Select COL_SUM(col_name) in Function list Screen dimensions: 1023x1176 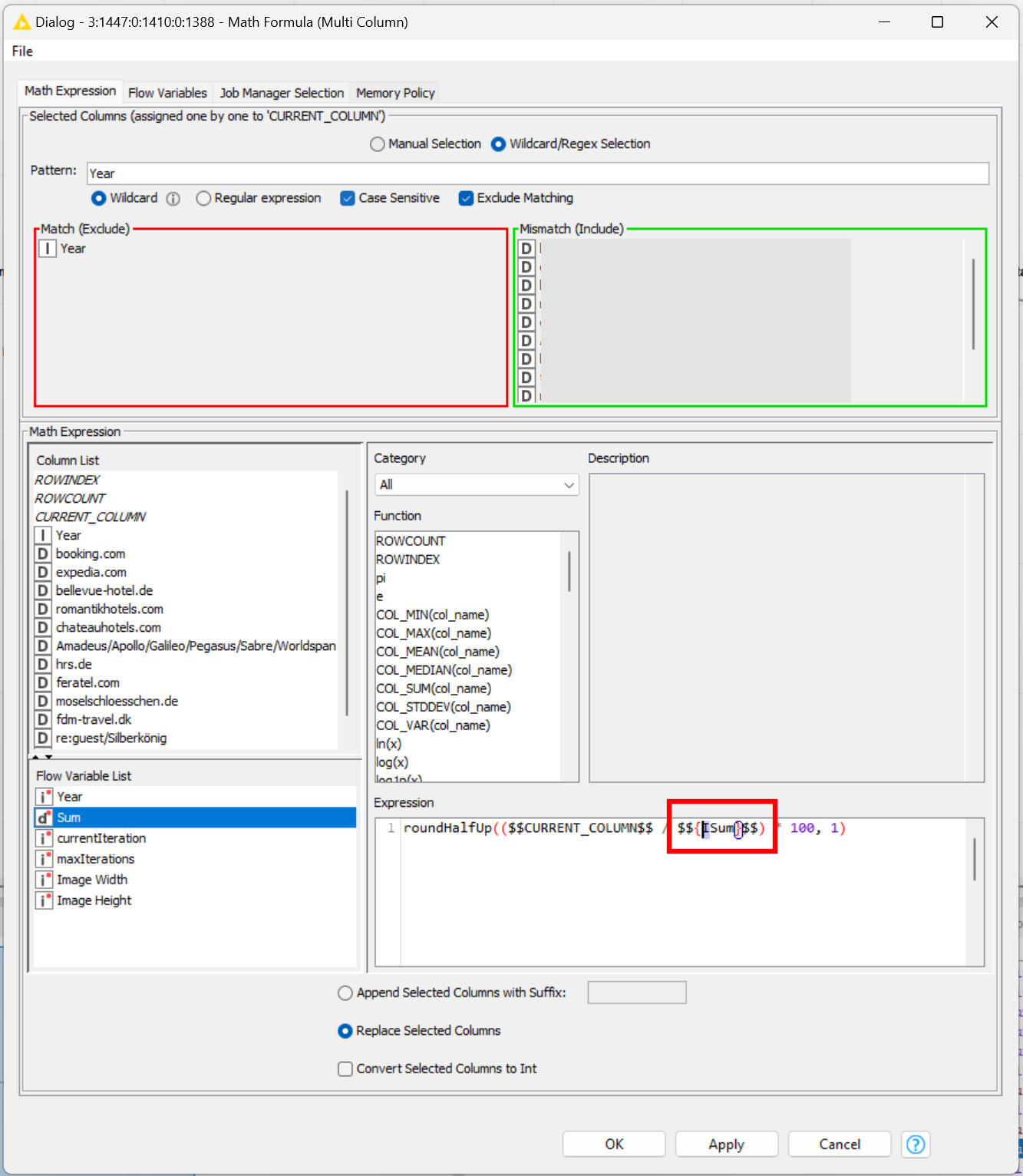434,689
